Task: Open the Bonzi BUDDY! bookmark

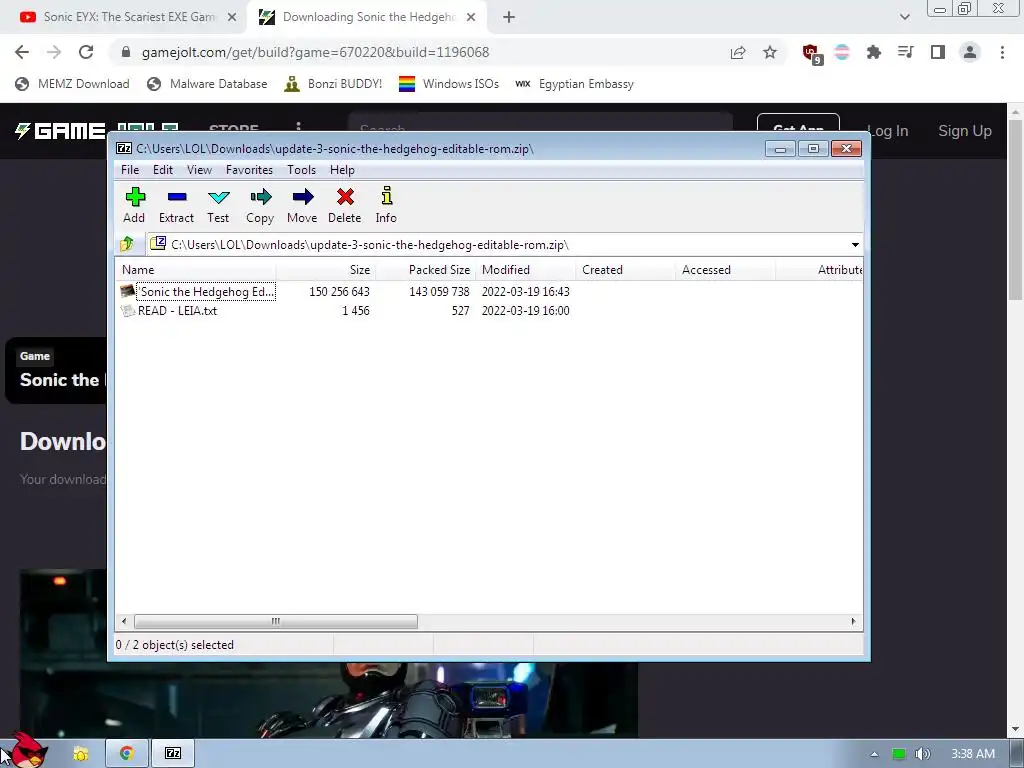Action: coord(333,84)
